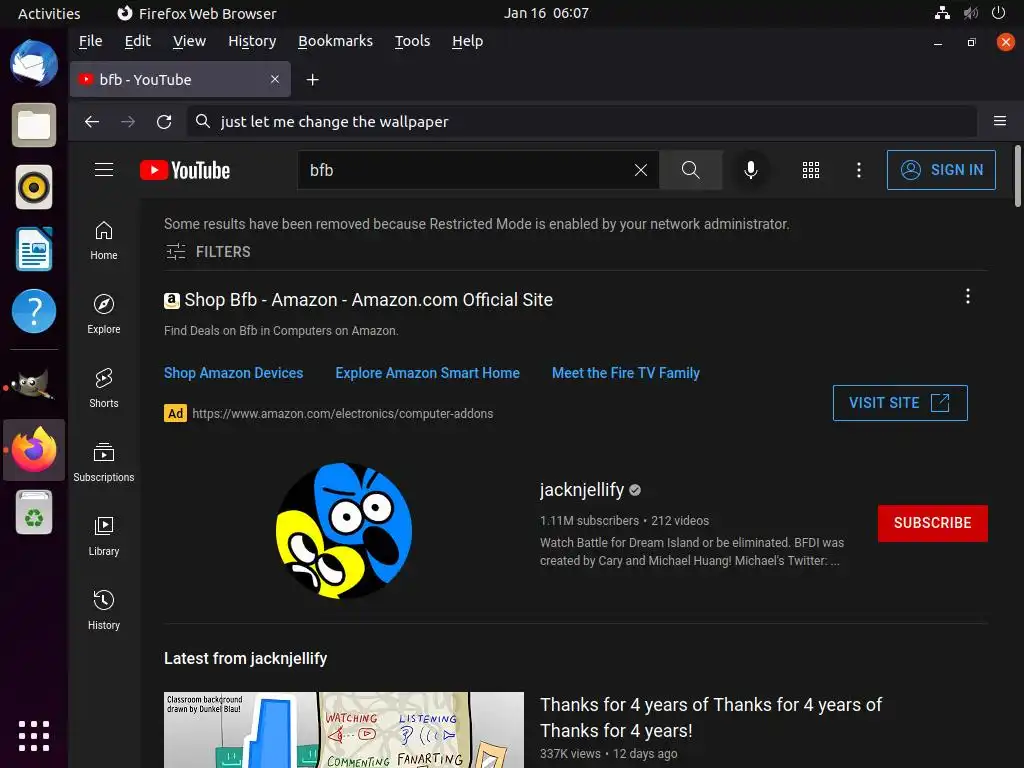Image resolution: width=1024 pixels, height=768 pixels.
Task: Open a new tab with plus button
Action: (312, 80)
